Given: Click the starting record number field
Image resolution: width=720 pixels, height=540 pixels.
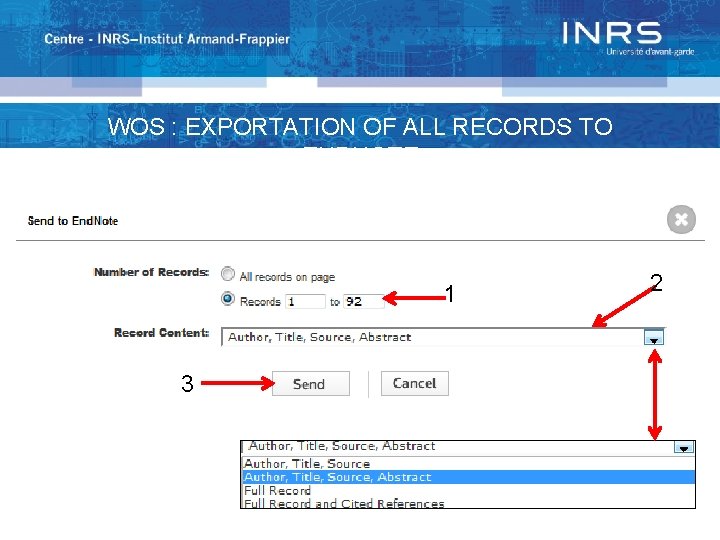Looking at the screenshot, I should point(305,302).
